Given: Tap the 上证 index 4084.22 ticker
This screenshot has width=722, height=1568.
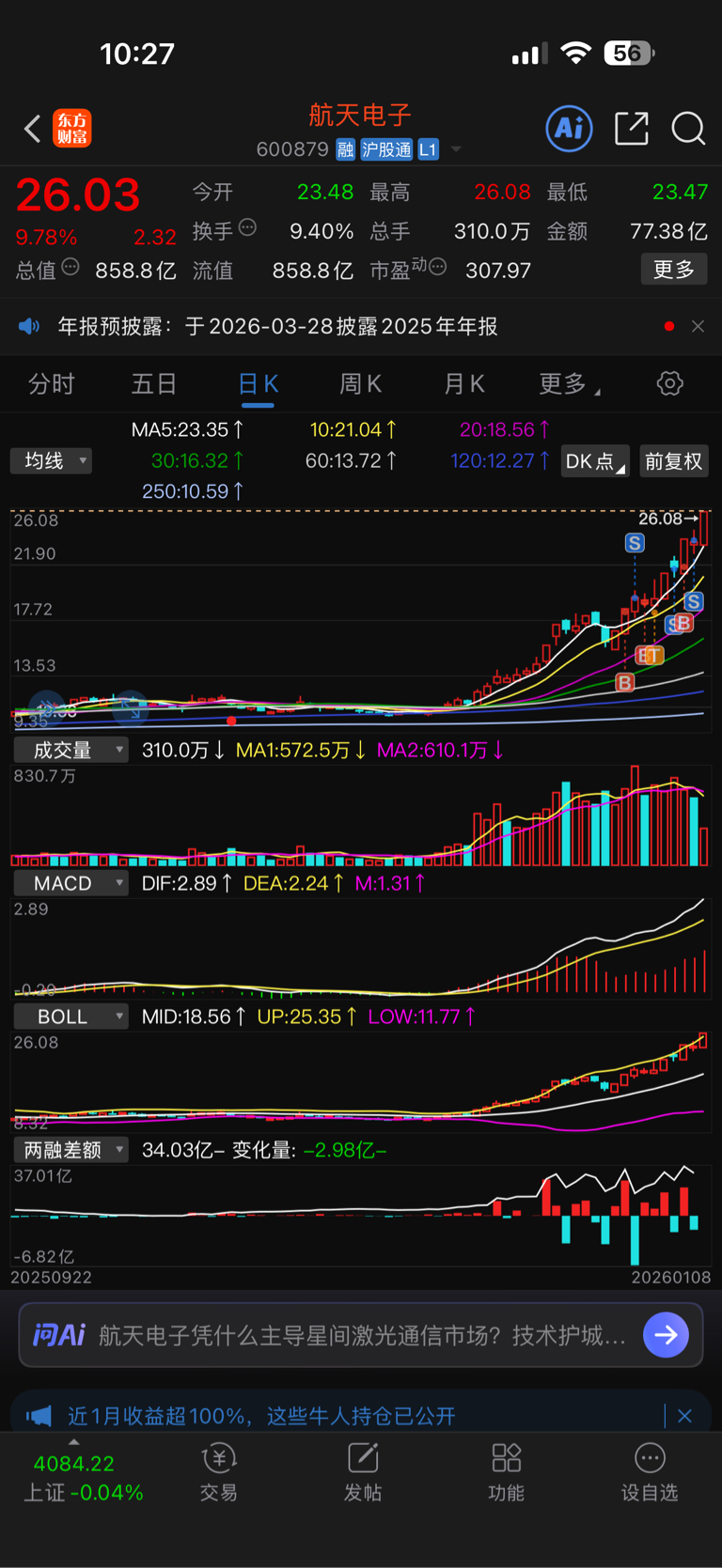Looking at the screenshot, I should pyautogui.click(x=84, y=1478).
